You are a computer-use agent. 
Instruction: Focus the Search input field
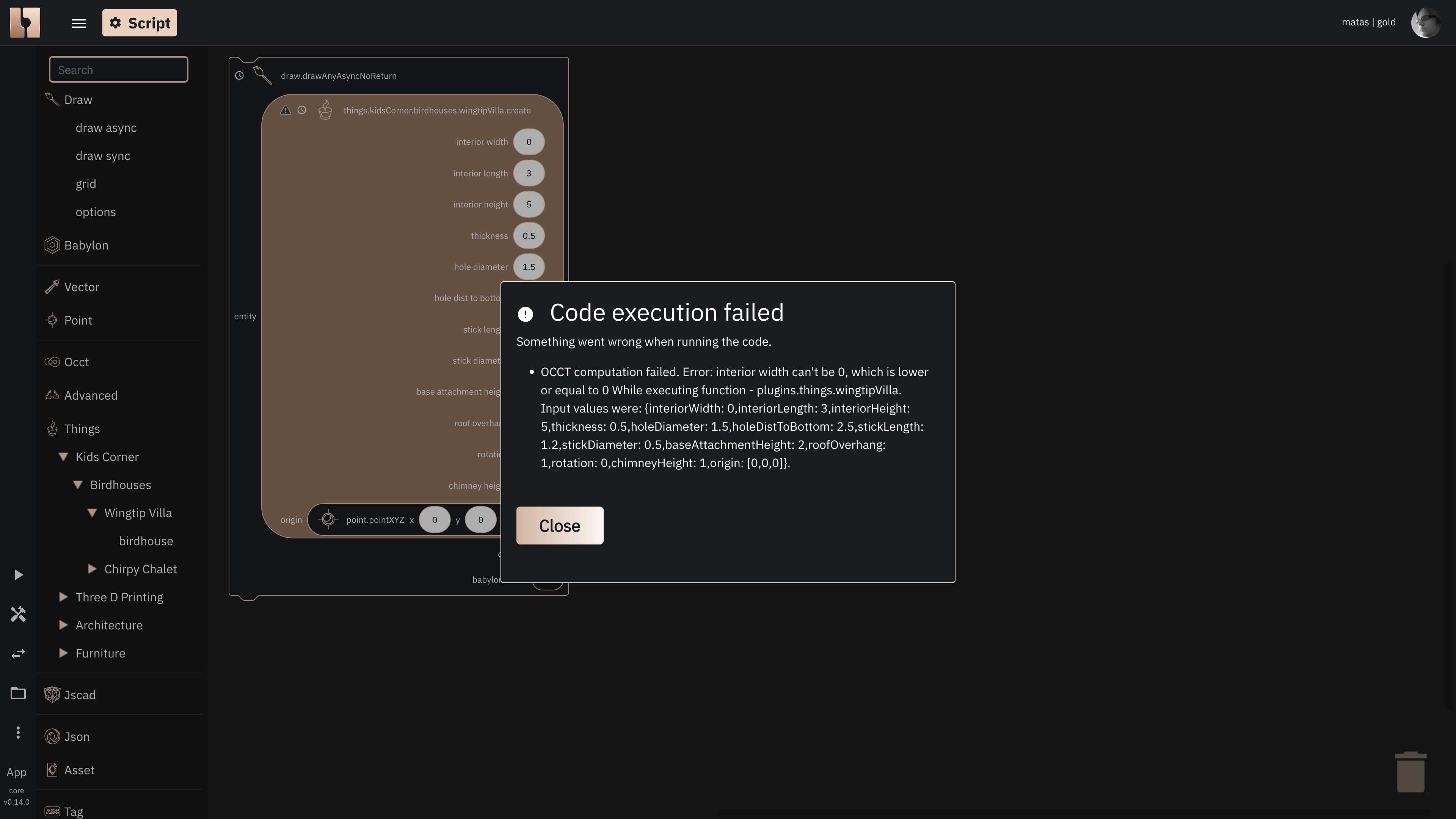pyautogui.click(x=119, y=69)
